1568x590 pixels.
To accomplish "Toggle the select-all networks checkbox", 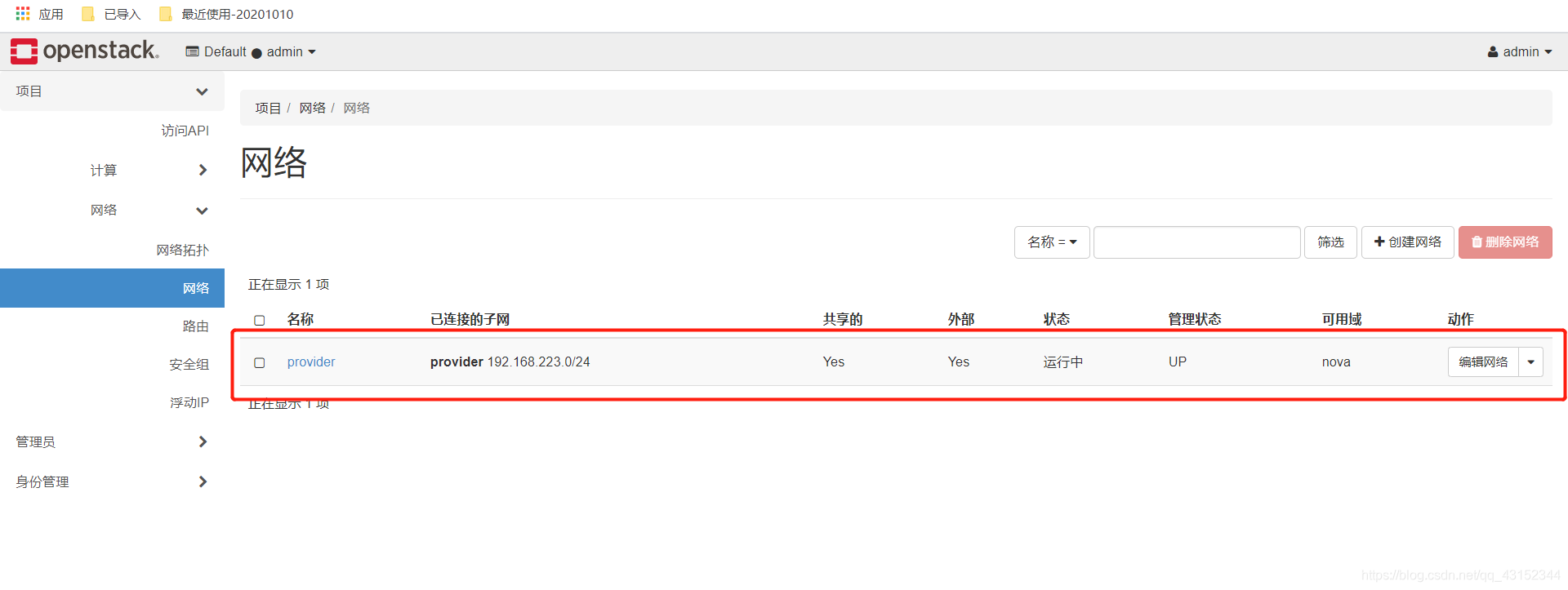I will tap(260, 320).
